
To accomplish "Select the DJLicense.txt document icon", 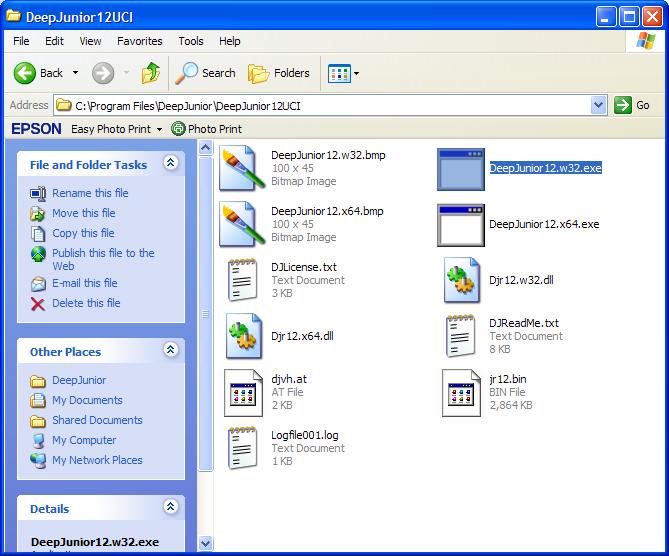I will coord(243,281).
